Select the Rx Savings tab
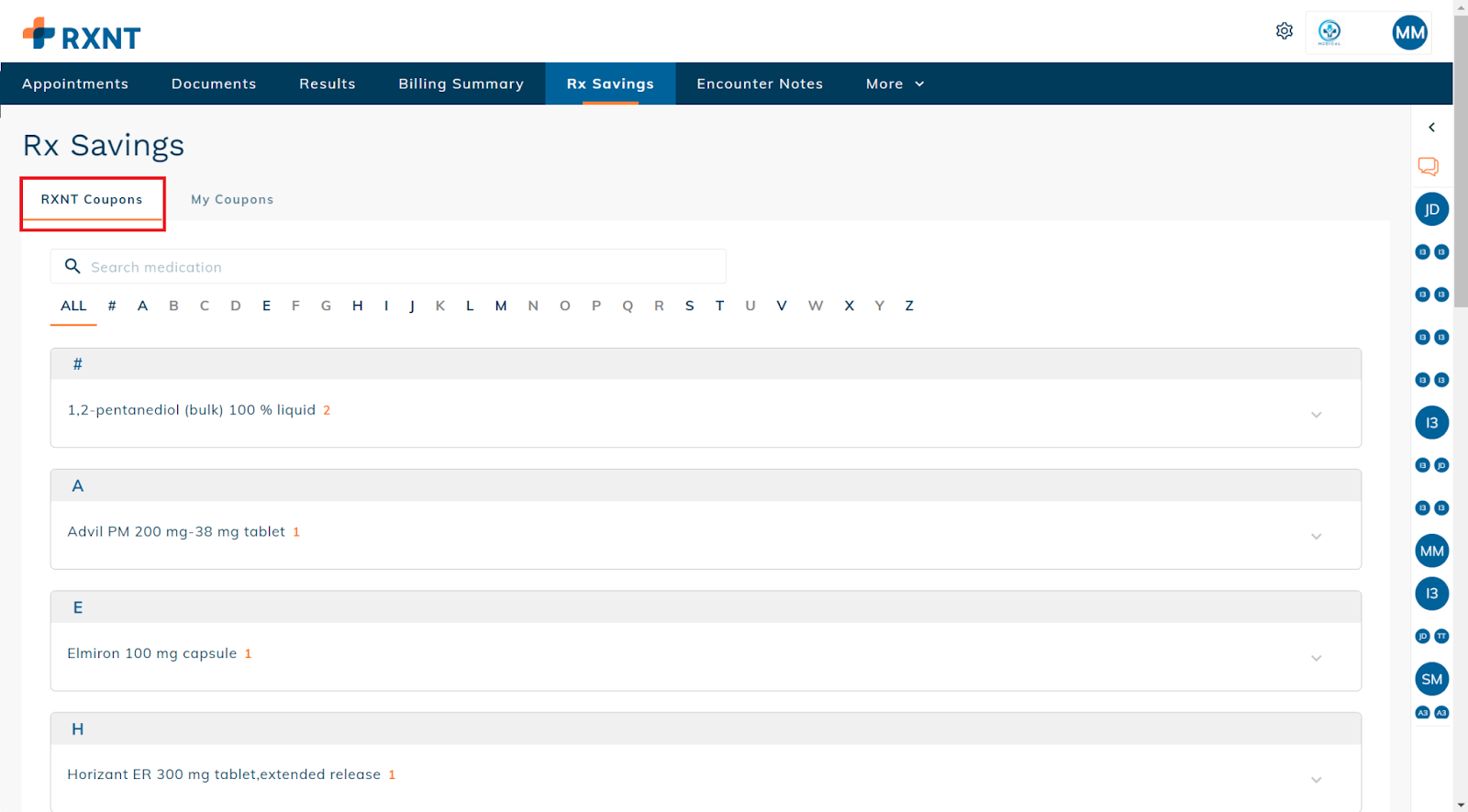Image resolution: width=1468 pixels, height=812 pixels. (610, 83)
